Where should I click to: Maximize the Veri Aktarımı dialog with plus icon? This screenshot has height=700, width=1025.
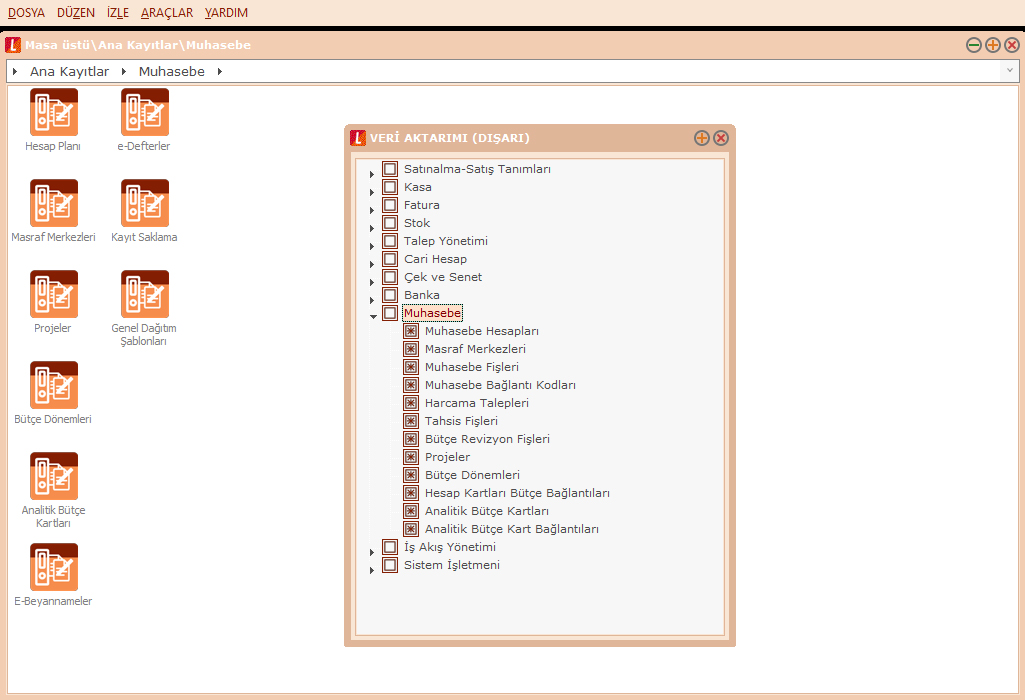pos(701,138)
